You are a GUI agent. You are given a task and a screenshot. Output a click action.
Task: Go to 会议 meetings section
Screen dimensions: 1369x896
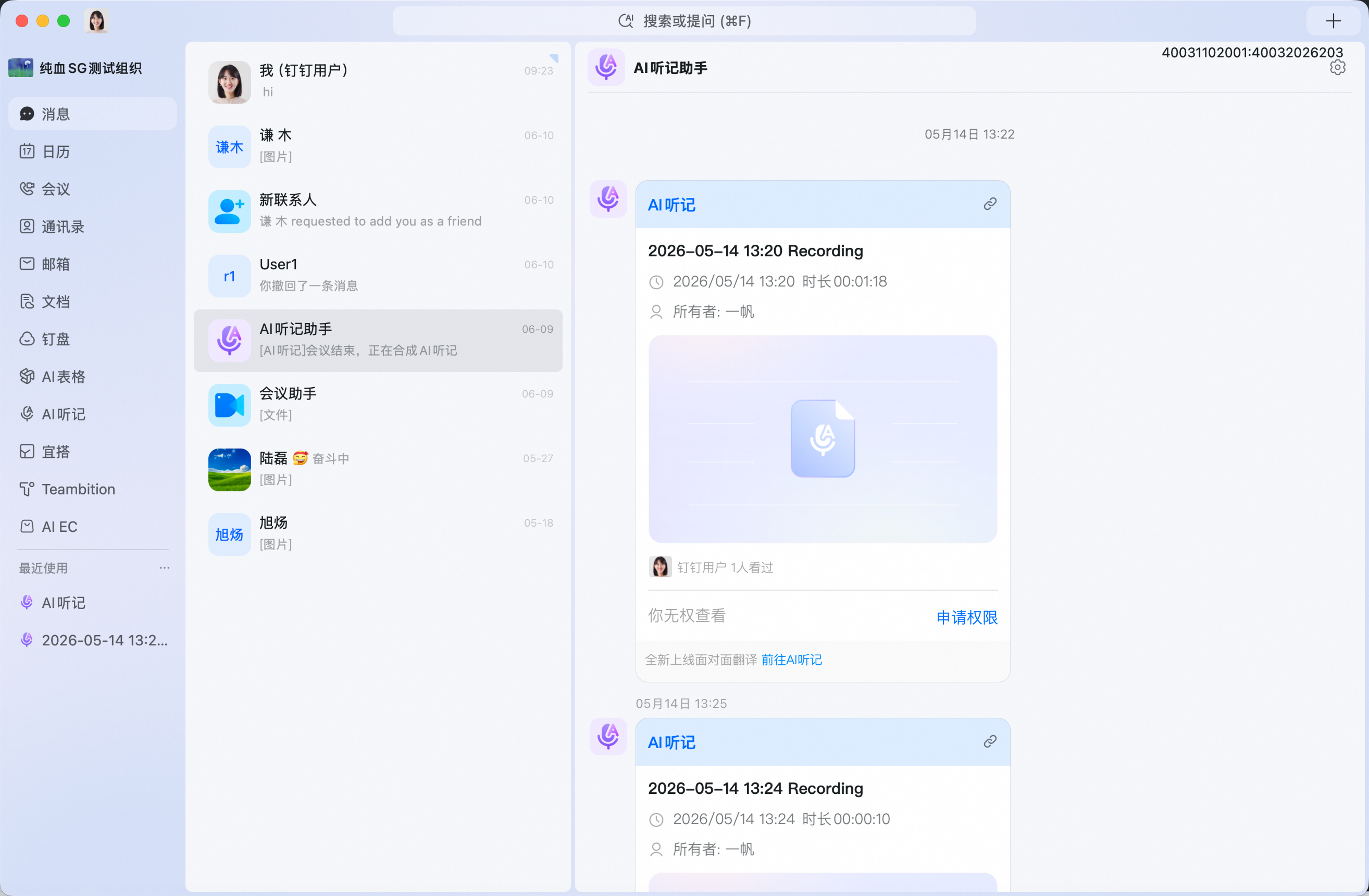click(93, 189)
